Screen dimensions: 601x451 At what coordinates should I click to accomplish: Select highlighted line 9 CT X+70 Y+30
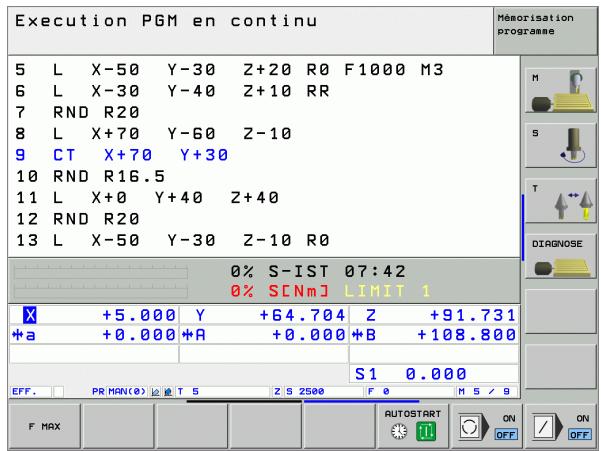coord(122,155)
